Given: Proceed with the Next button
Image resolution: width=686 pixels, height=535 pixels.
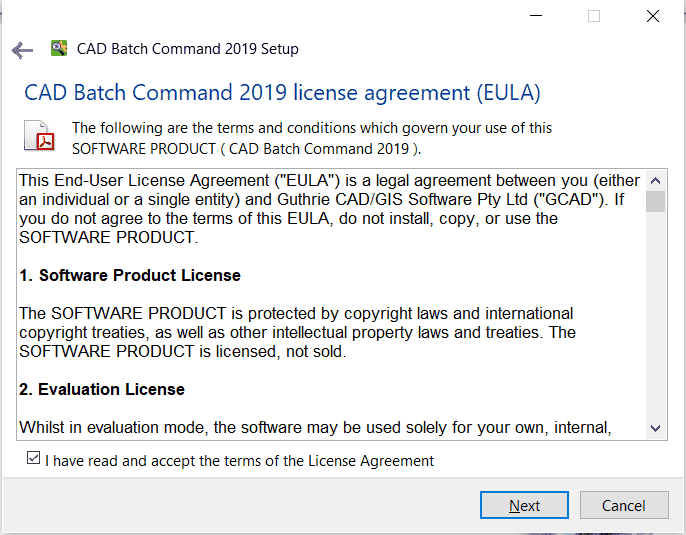Looking at the screenshot, I should point(524,505).
